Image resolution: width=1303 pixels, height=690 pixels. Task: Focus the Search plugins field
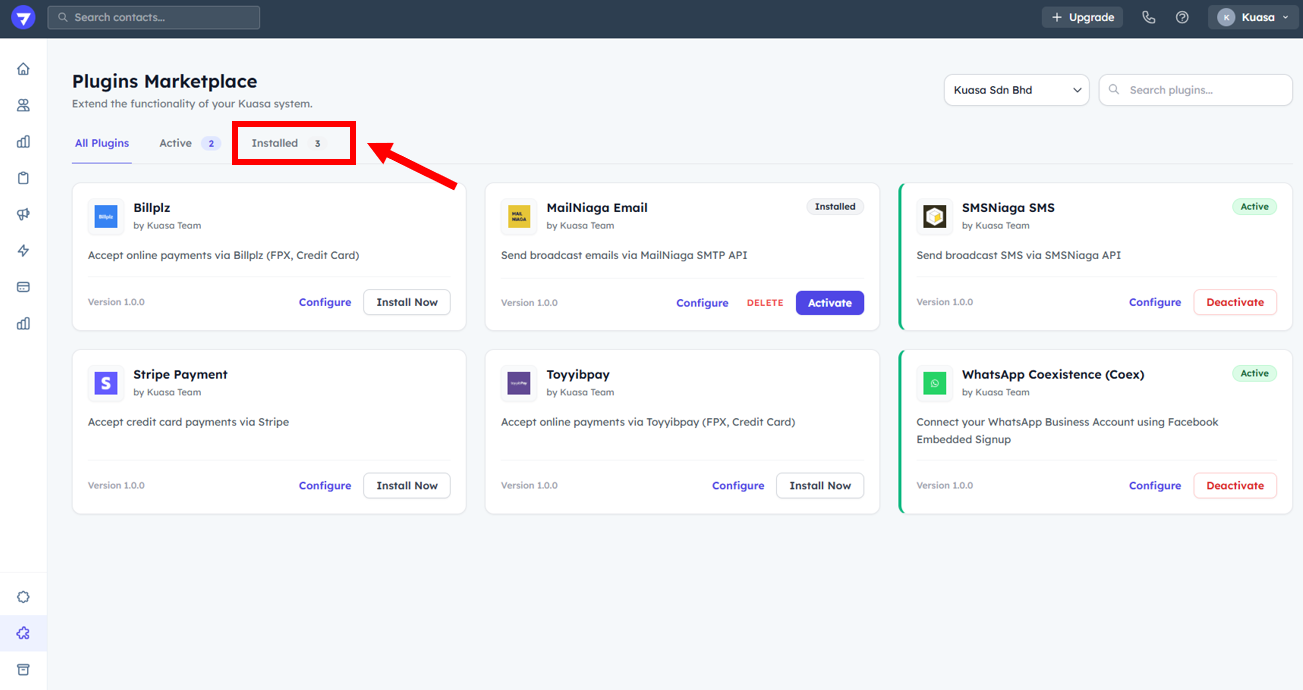(x=1204, y=90)
